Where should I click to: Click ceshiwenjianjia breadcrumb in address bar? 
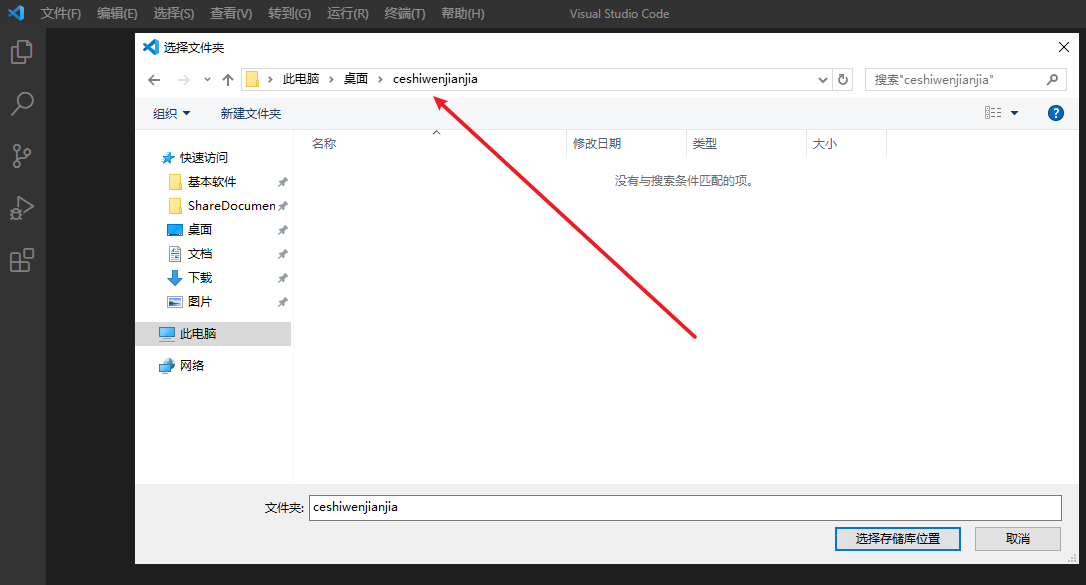(x=435, y=79)
